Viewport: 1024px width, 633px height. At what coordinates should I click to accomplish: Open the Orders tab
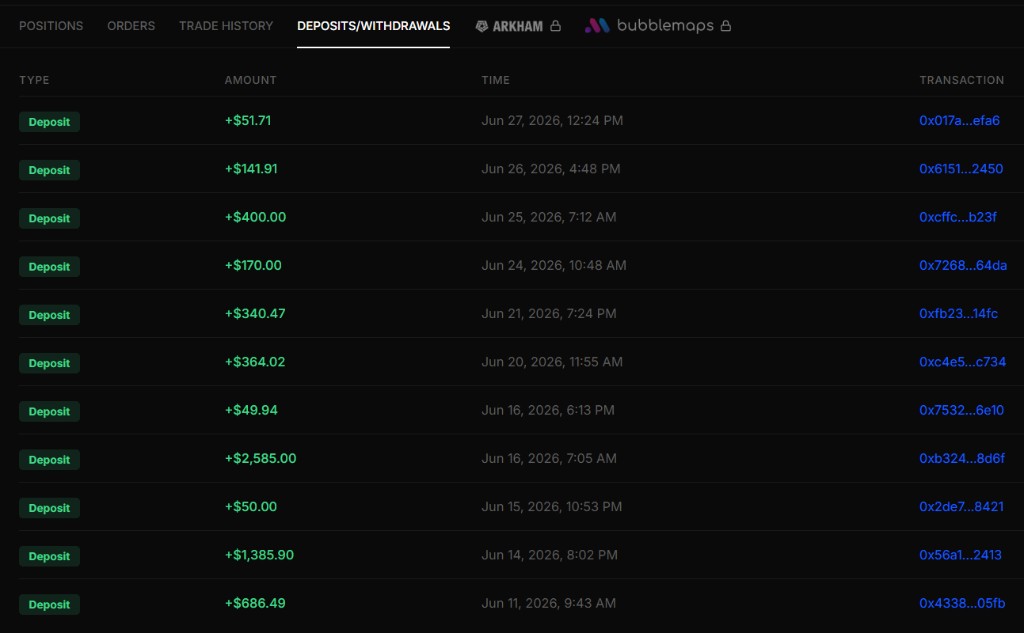tap(131, 25)
